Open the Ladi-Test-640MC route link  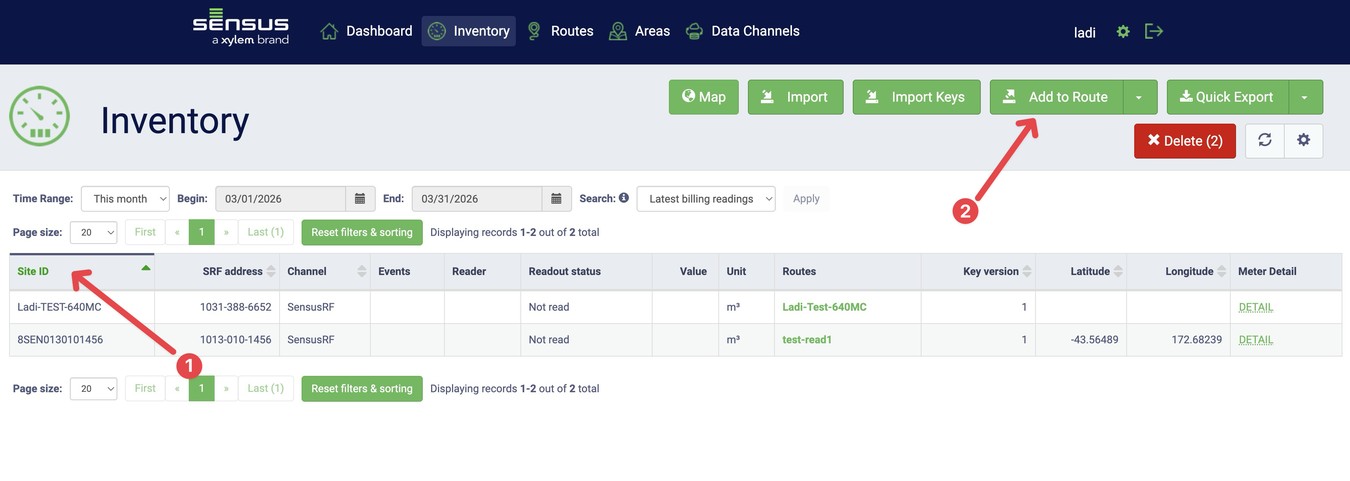824,307
